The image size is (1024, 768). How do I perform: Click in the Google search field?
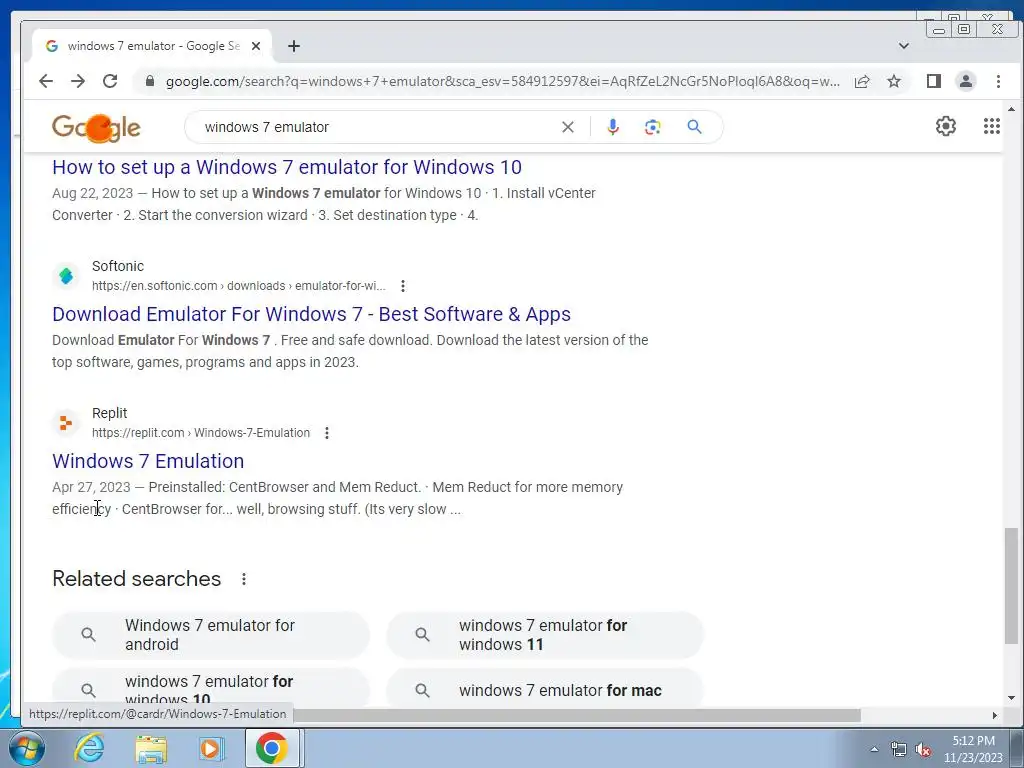pos(379,127)
